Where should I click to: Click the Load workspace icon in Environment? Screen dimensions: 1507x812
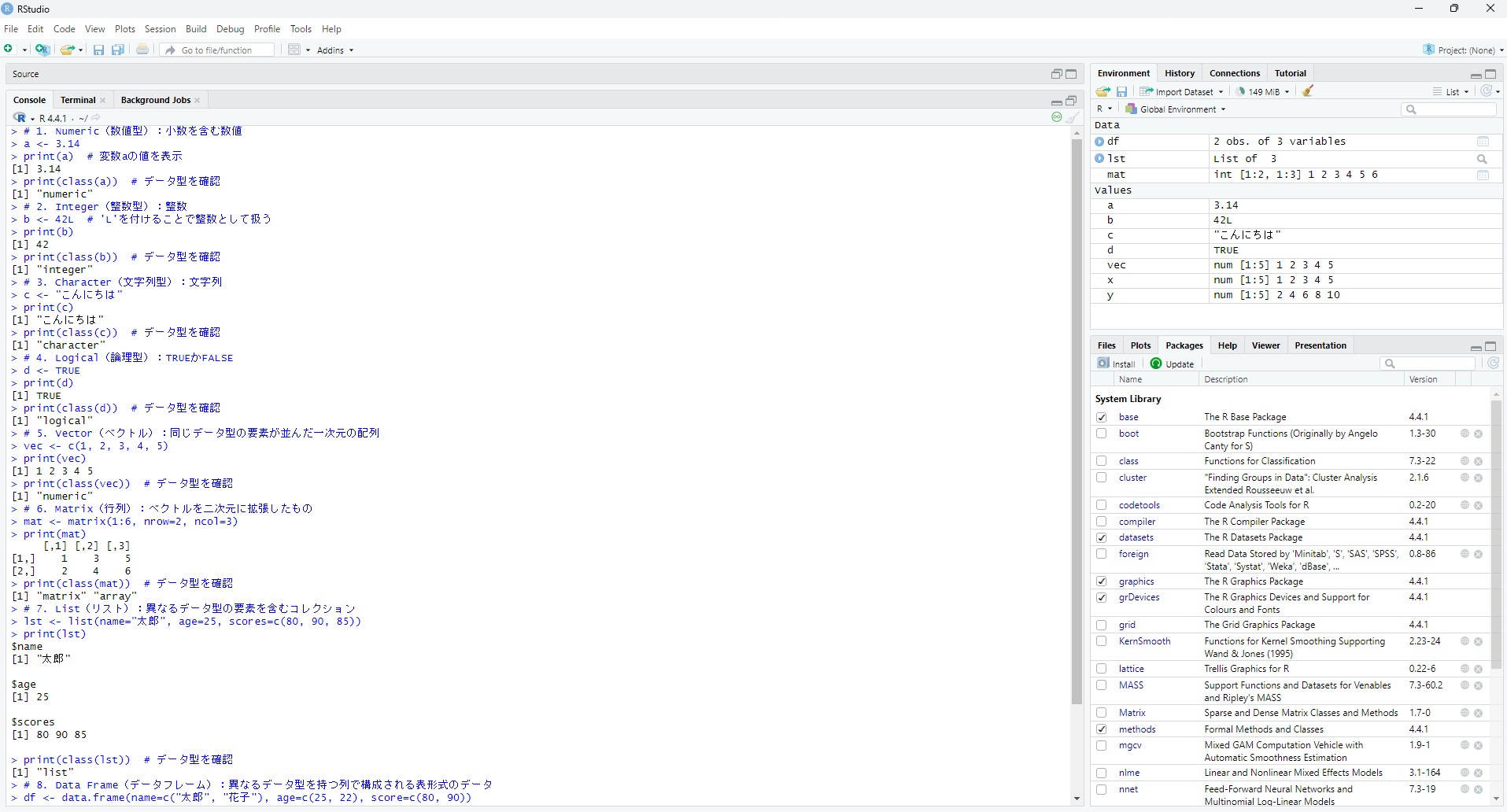point(1103,91)
